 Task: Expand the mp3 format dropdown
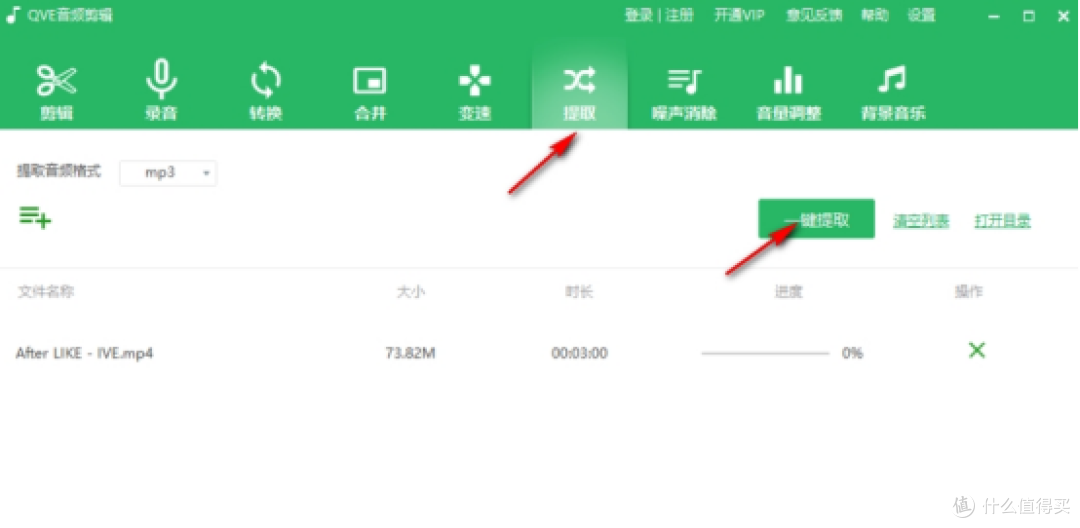coord(168,173)
